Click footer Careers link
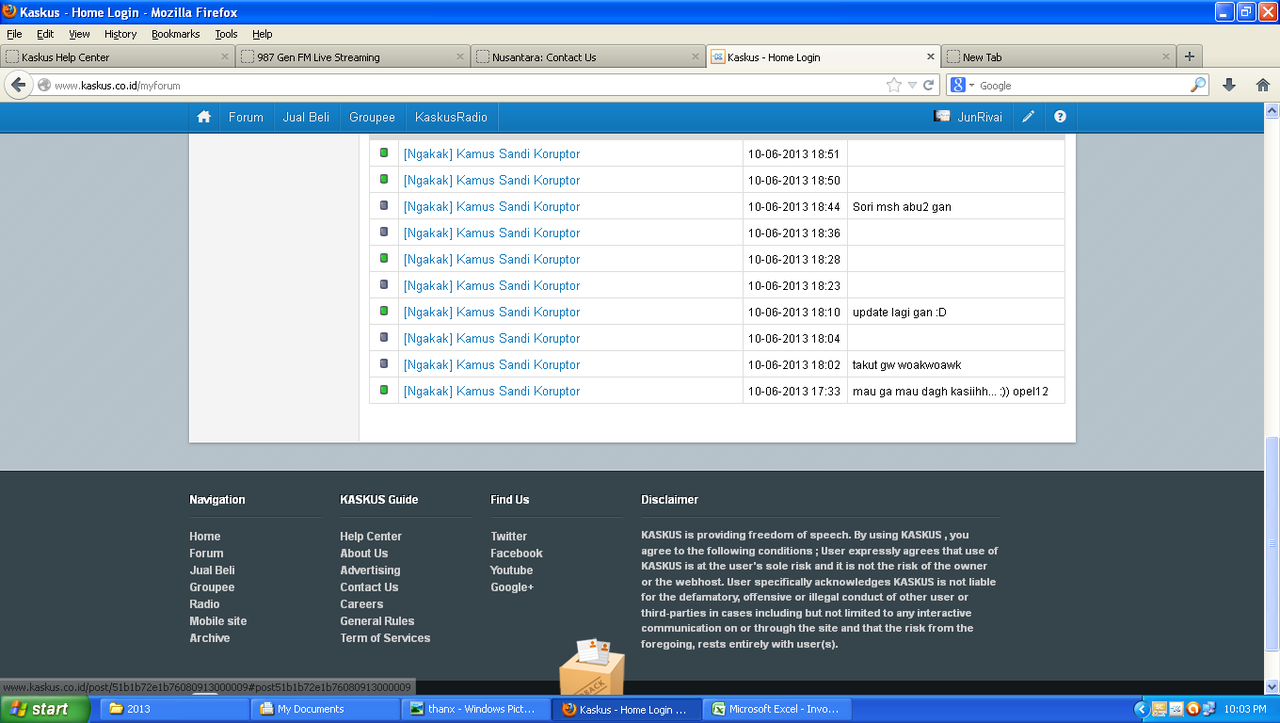 click(362, 604)
